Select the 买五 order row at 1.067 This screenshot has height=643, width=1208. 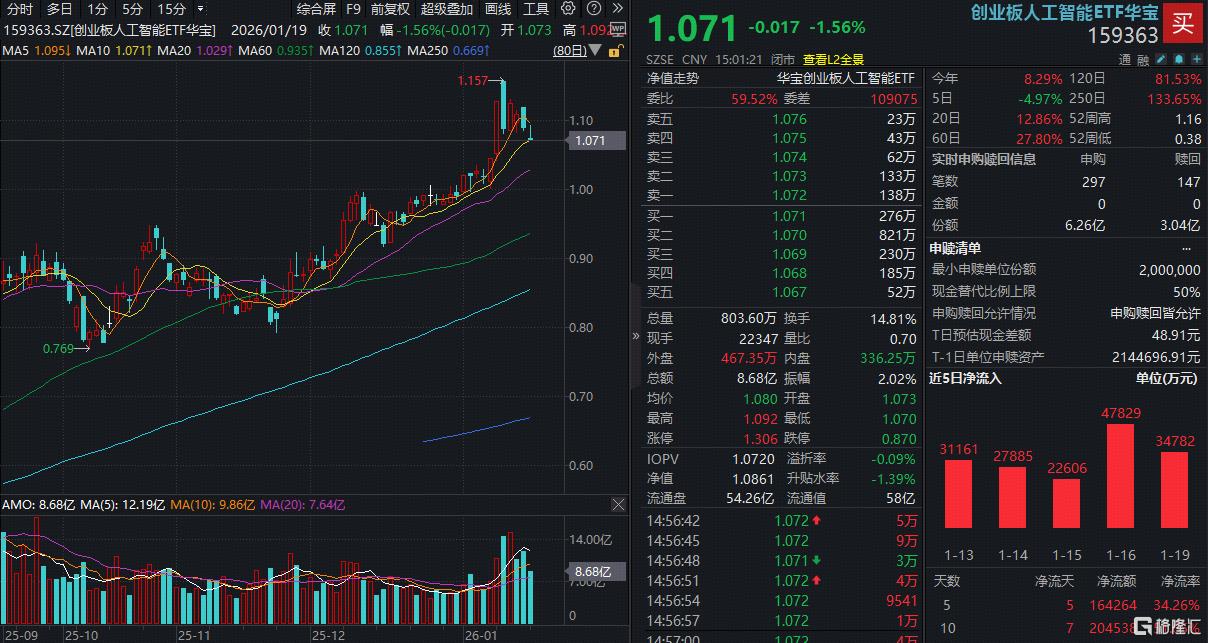781,292
